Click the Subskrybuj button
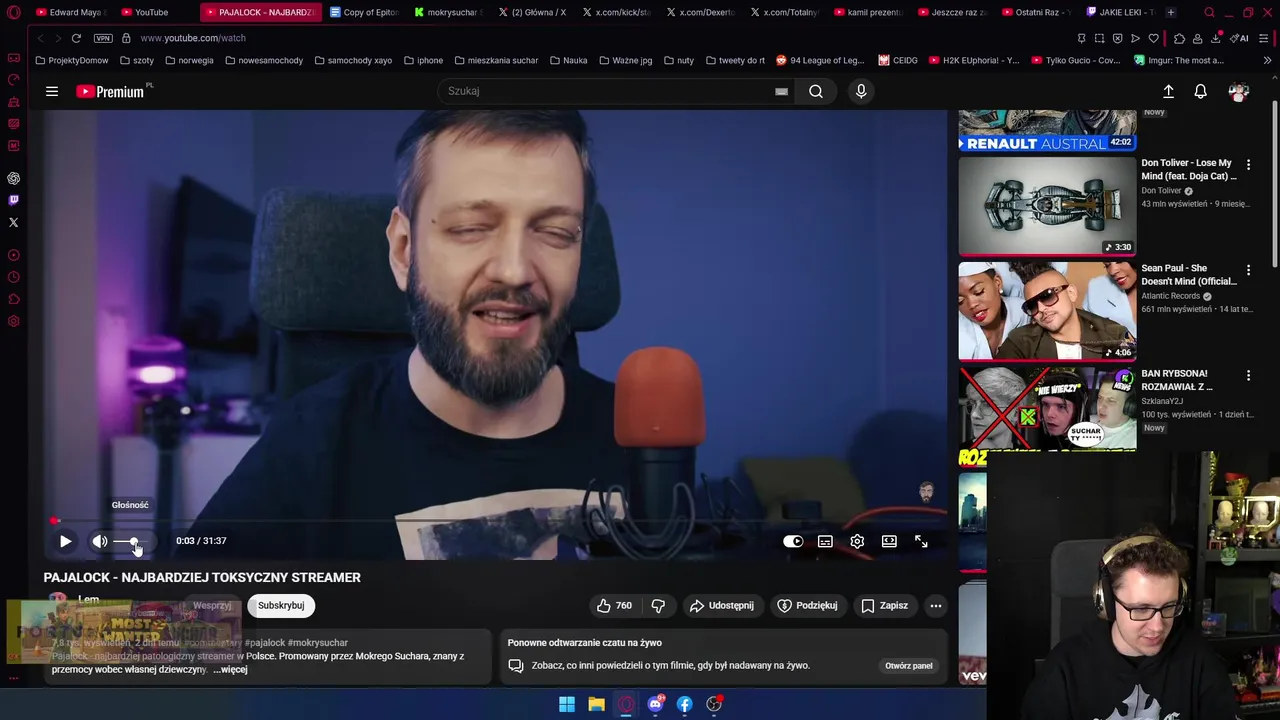The width and height of the screenshot is (1280, 720). pos(281,605)
